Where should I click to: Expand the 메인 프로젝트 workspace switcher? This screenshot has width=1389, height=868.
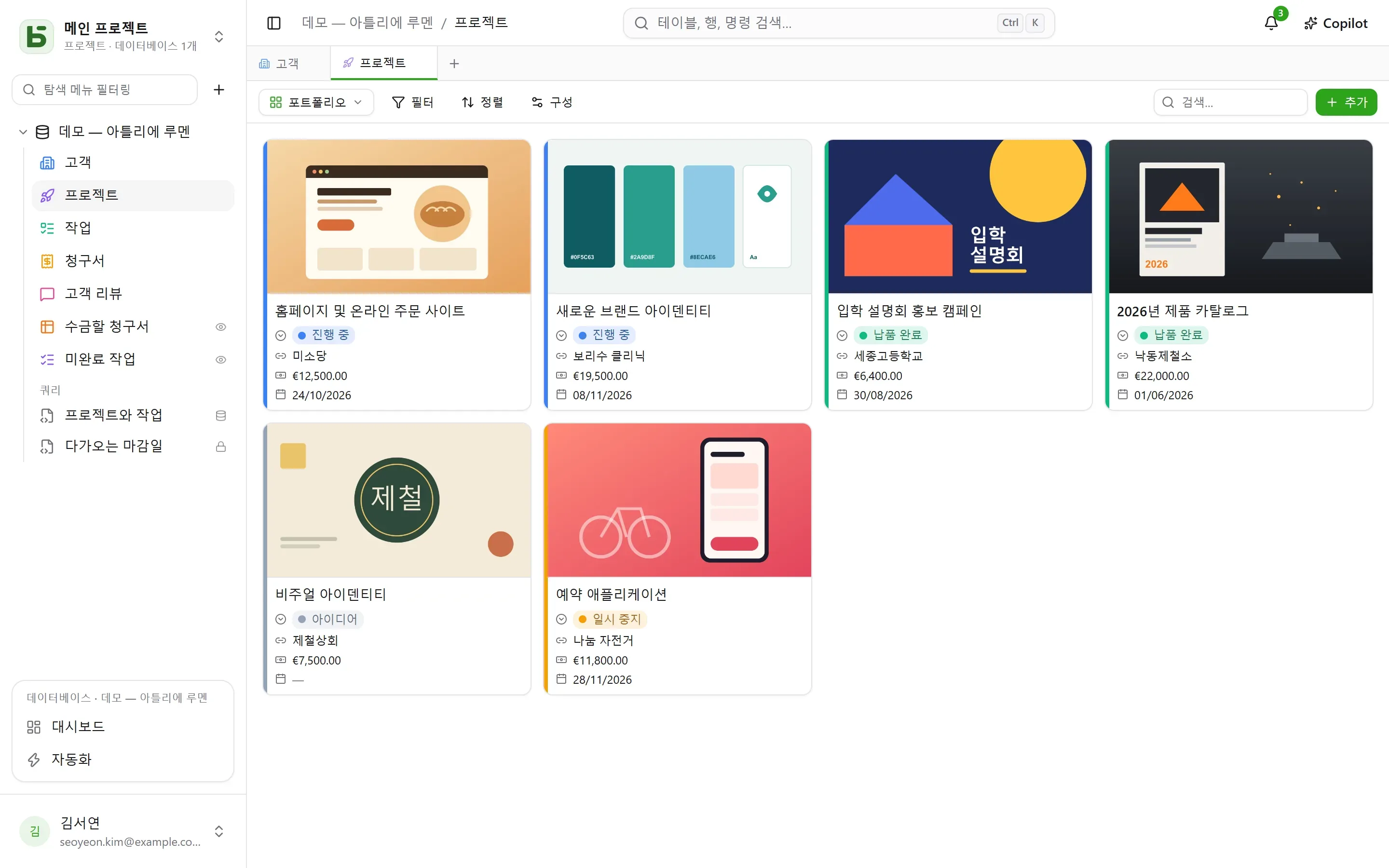218,36
